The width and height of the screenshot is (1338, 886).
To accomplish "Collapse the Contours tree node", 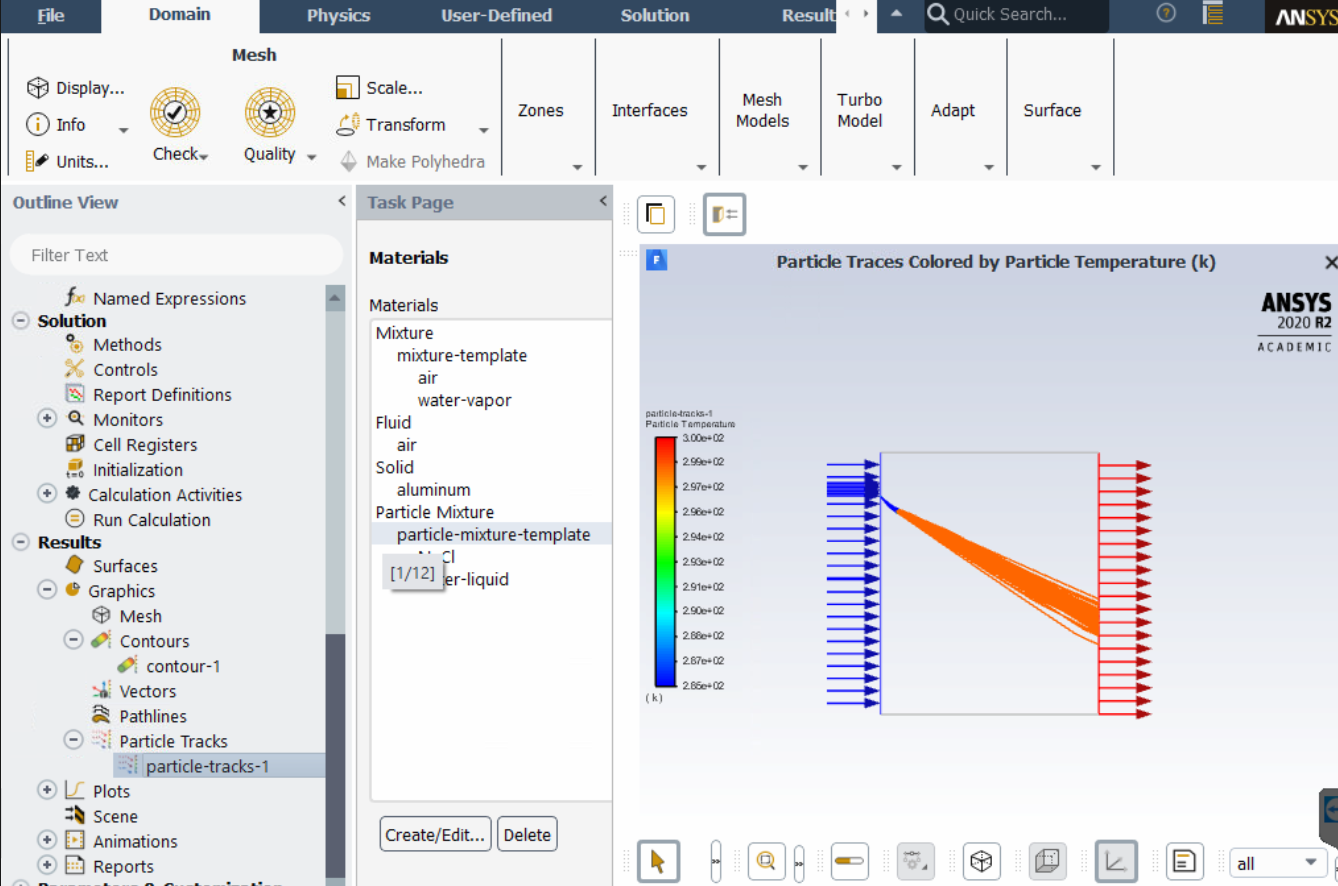I will 74,641.
